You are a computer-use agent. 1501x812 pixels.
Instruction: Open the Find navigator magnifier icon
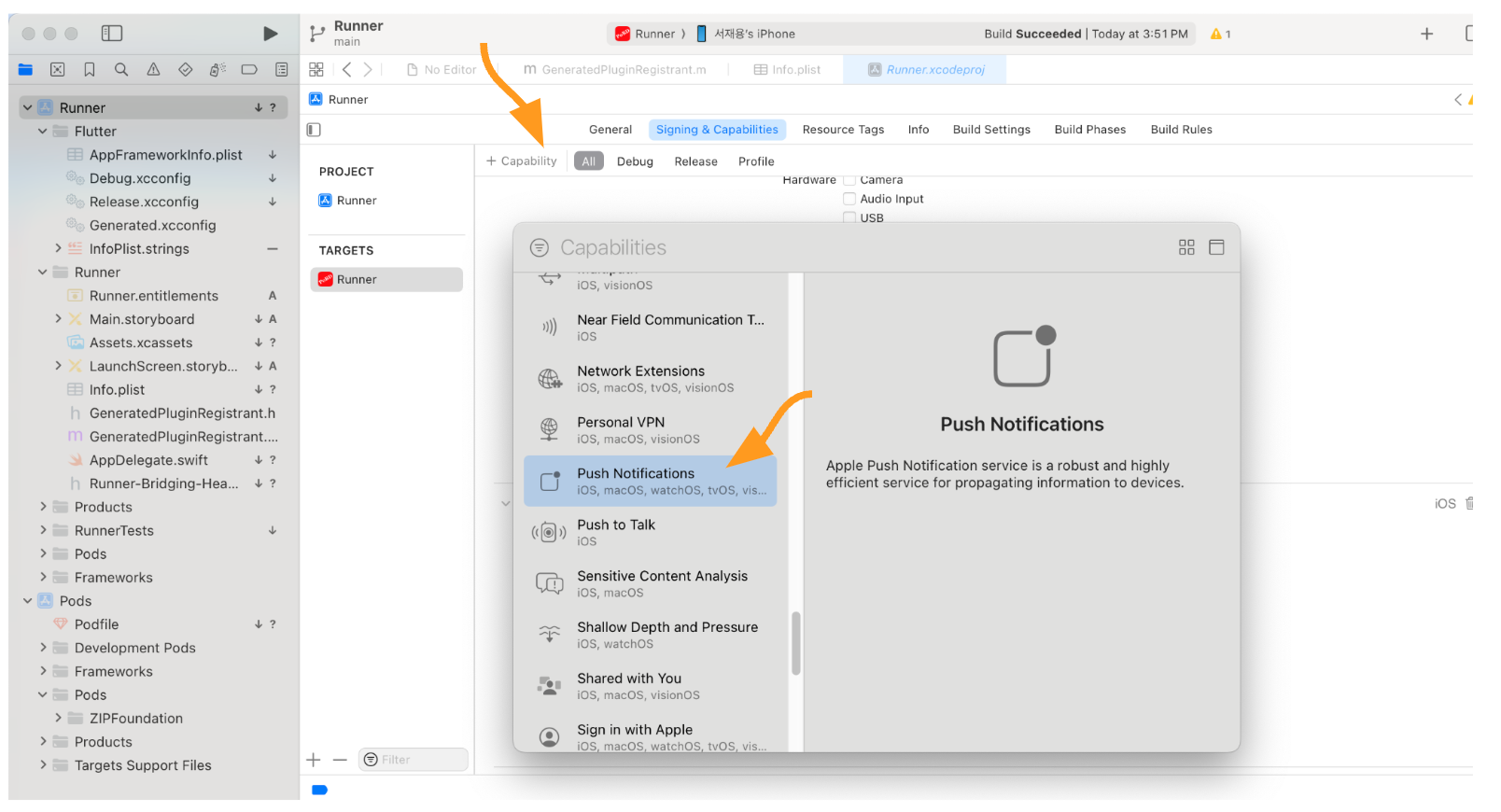click(121, 69)
